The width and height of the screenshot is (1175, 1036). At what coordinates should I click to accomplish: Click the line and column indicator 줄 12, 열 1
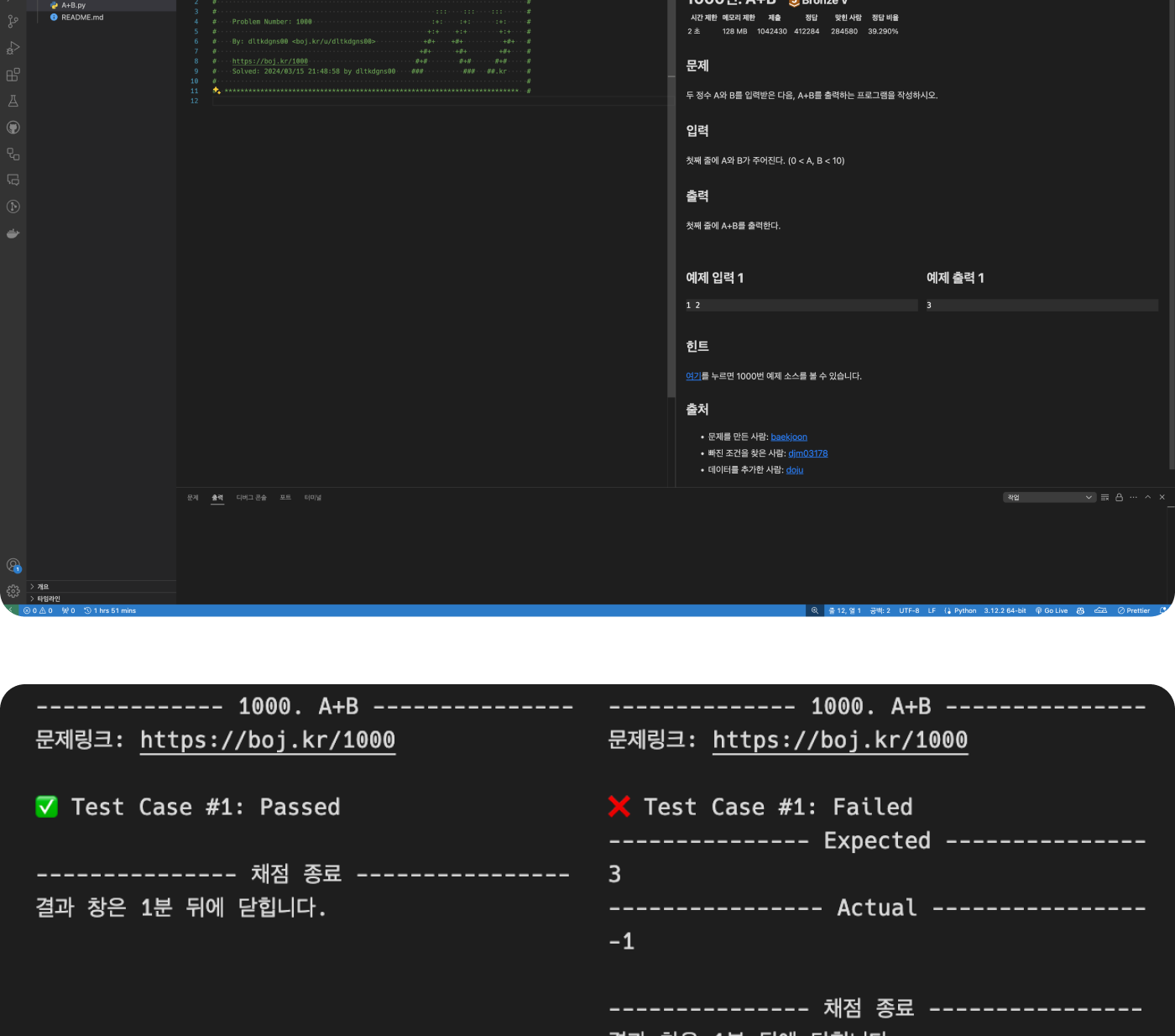[844, 610]
